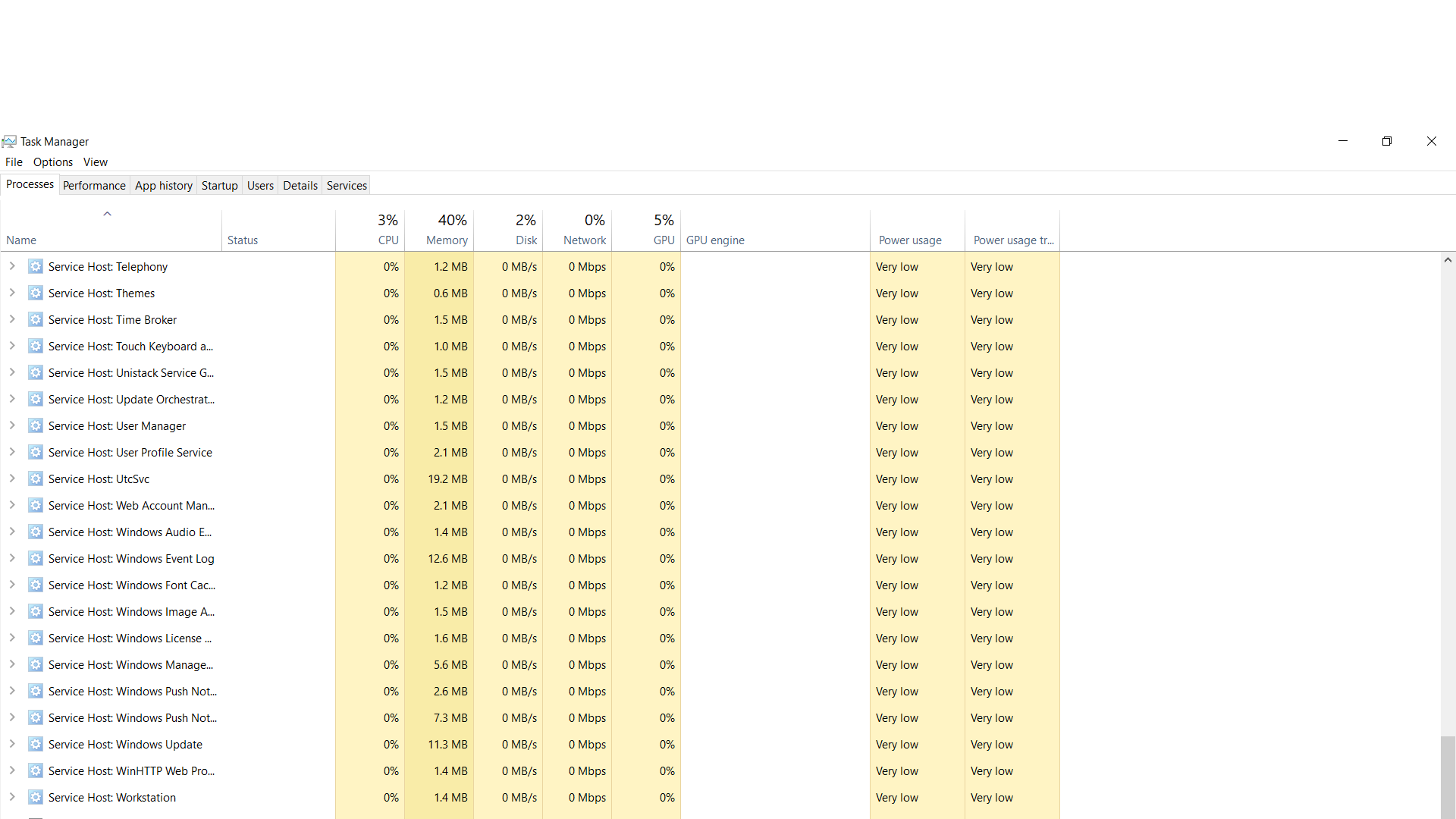Click the Service Host: Telephony gear icon
The height and width of the screenshot is (819, 1456).
coord(36,267)
